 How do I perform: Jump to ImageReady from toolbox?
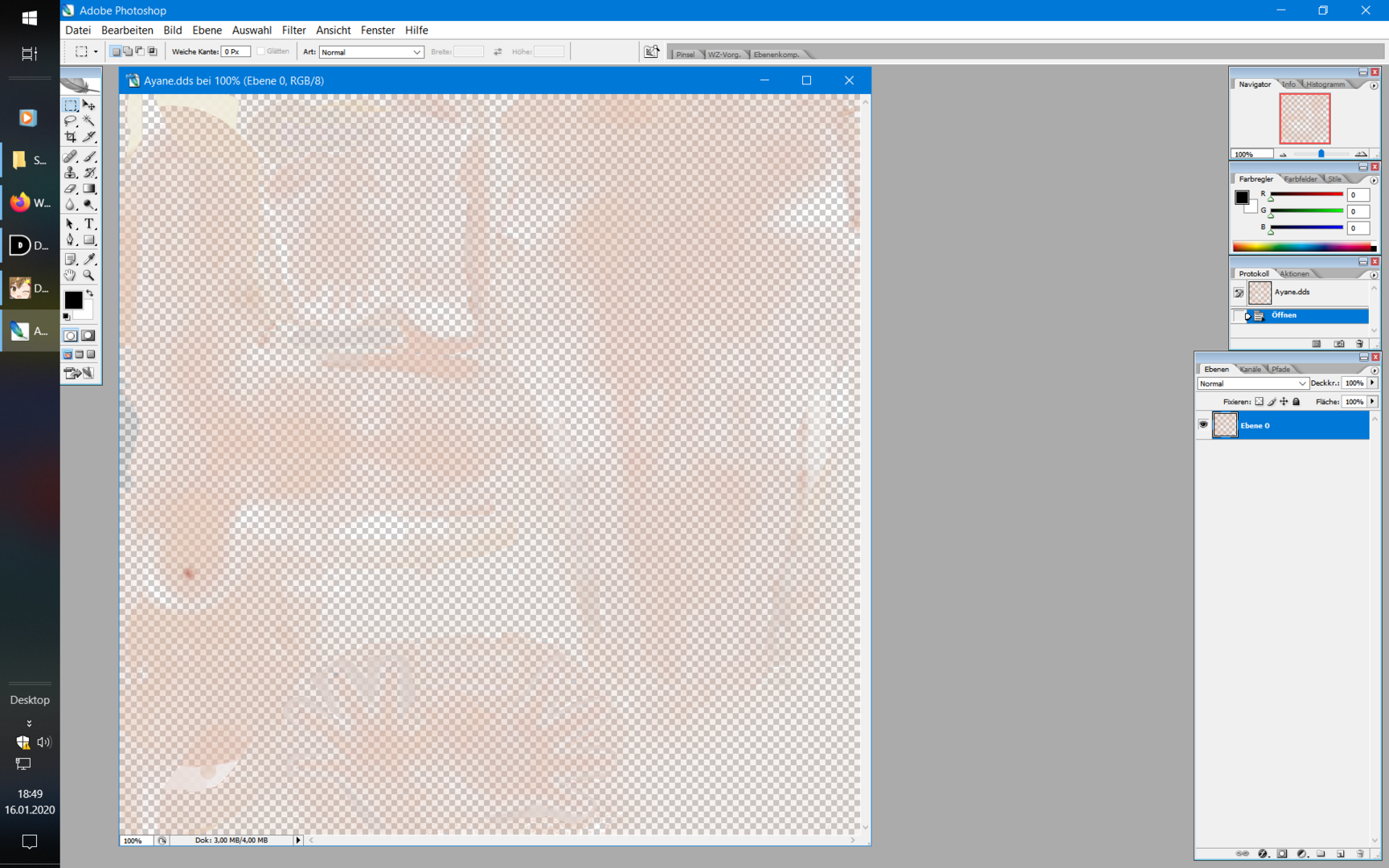(x=80, y=373)
